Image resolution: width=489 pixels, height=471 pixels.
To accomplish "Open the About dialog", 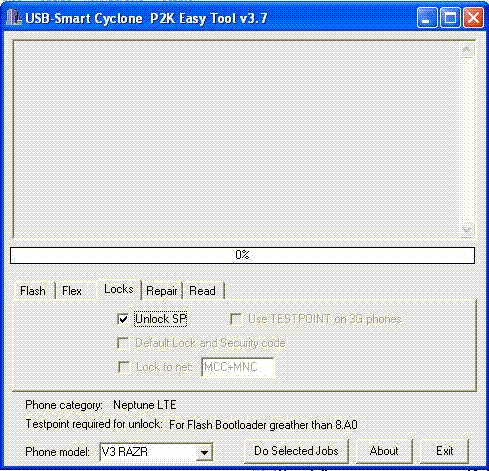I will (x=384, y=451).
